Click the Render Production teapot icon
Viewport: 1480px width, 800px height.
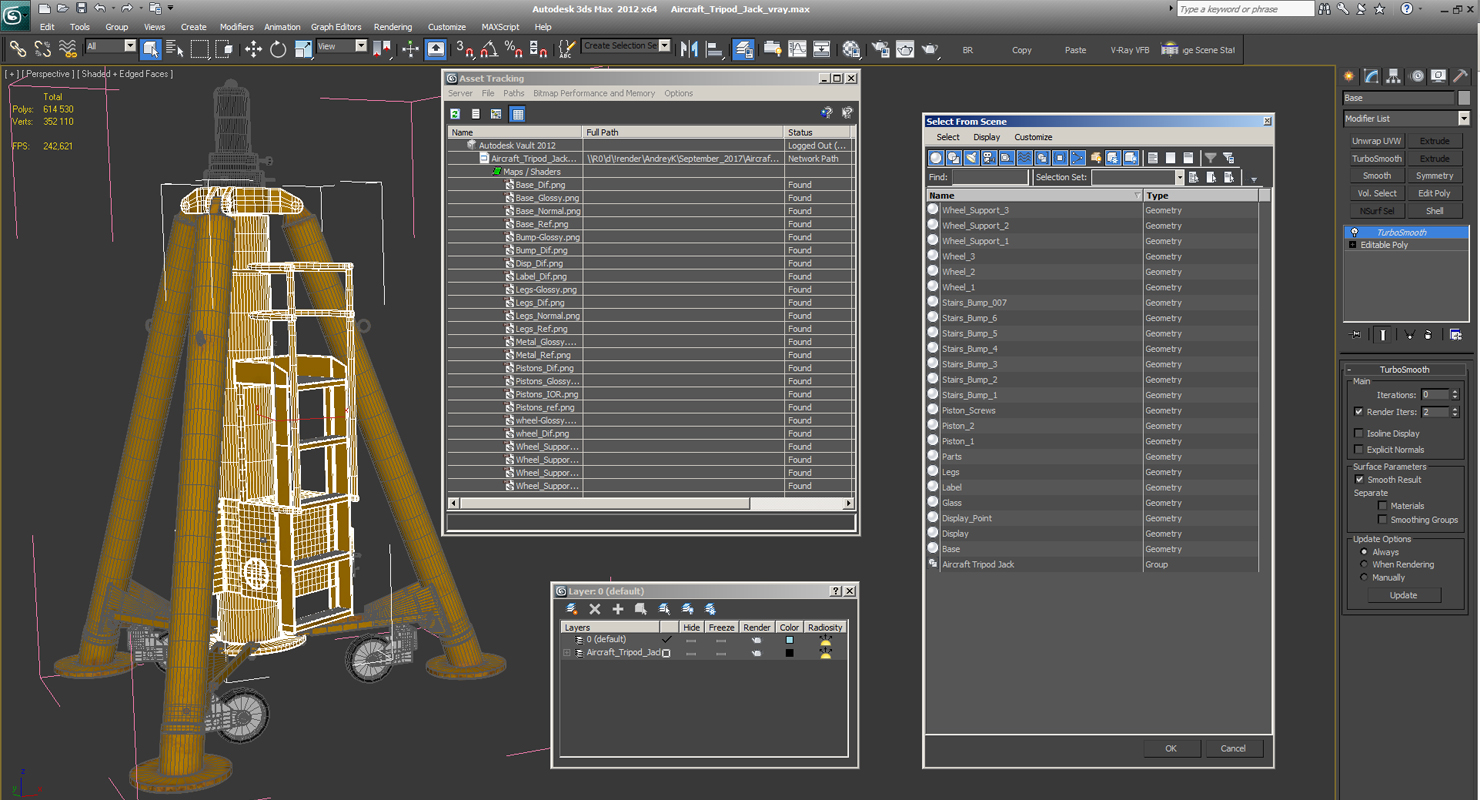point(930,48)
